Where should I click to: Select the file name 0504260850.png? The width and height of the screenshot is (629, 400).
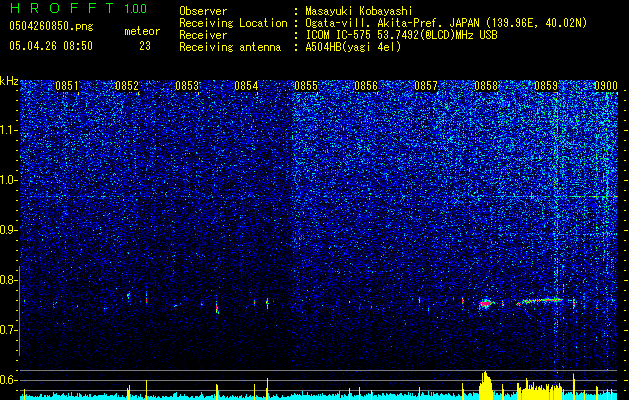(51, 26)
